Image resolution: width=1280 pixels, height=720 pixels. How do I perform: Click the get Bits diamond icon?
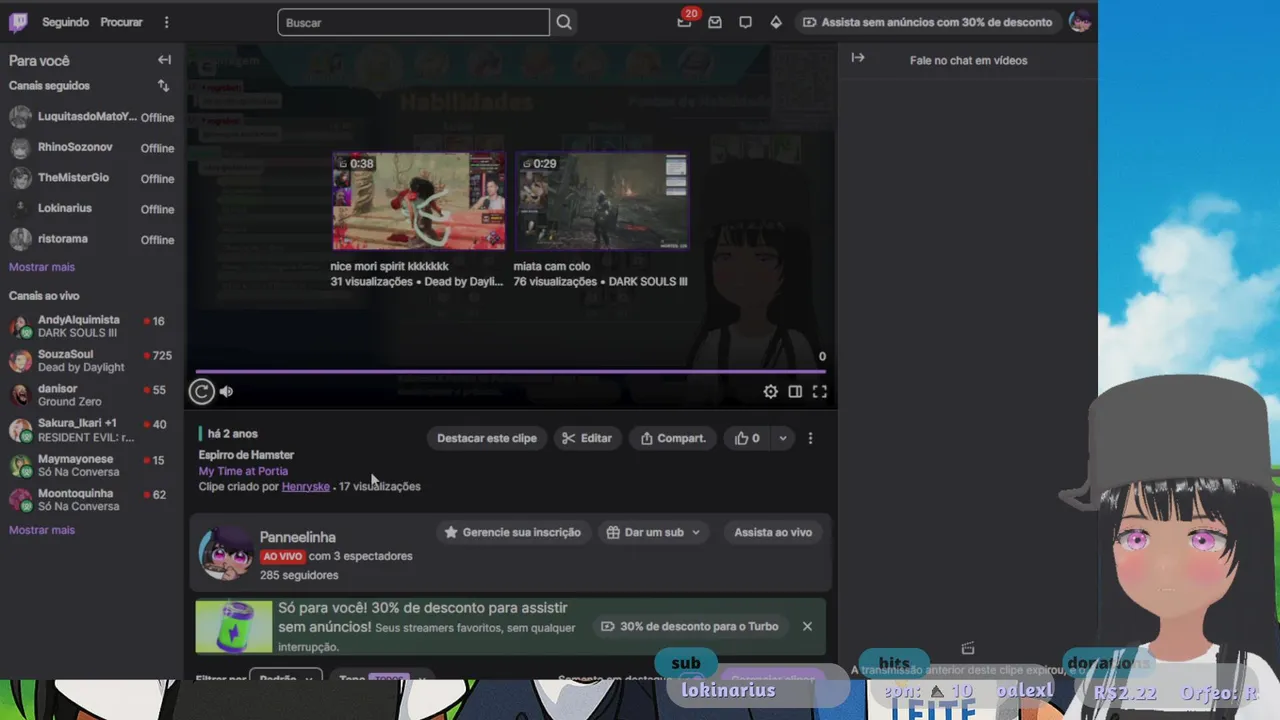coord(776,22)
